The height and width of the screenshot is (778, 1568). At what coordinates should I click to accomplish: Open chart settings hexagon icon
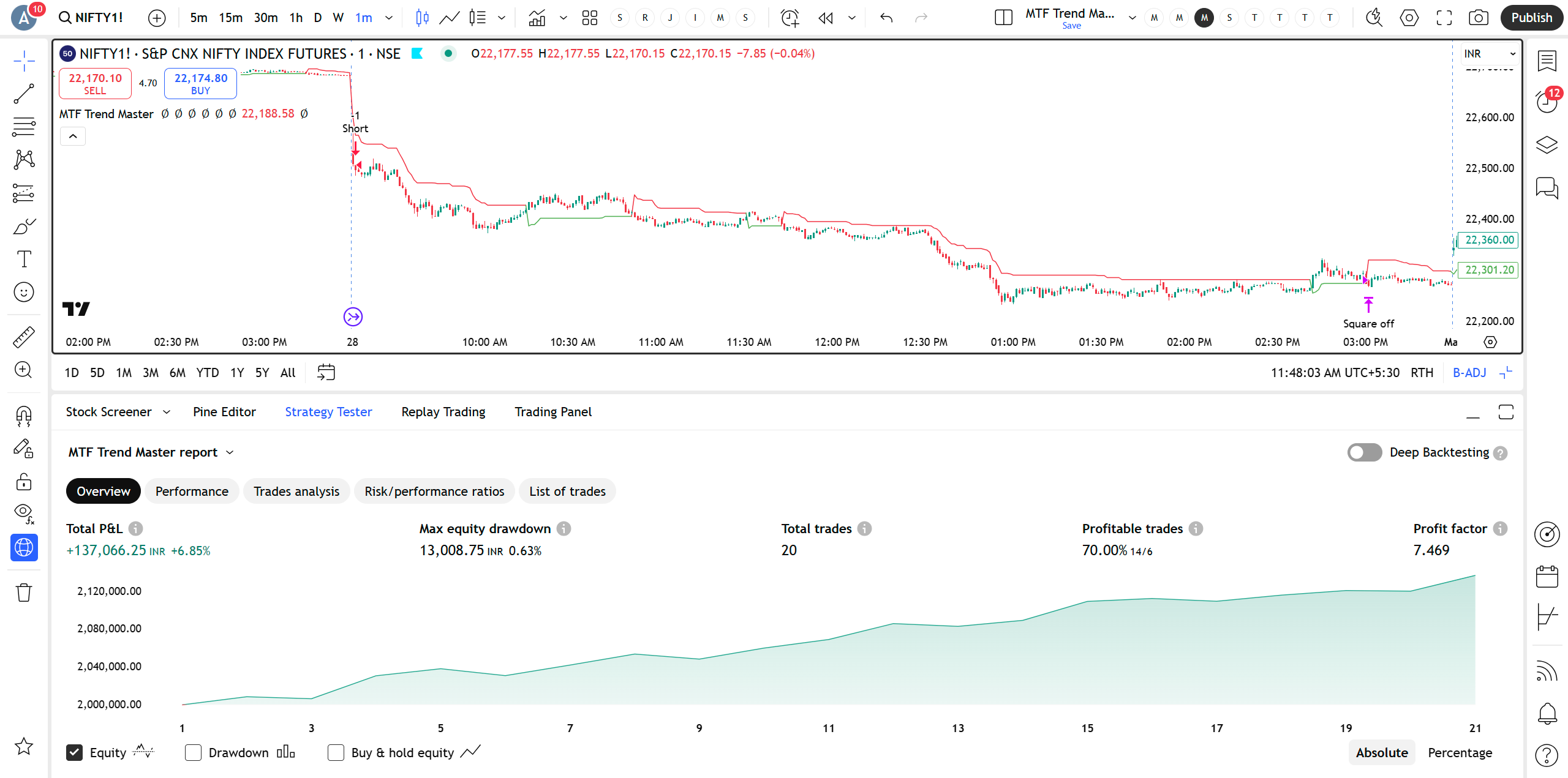pyautogui.click(x=1409, y=18)
